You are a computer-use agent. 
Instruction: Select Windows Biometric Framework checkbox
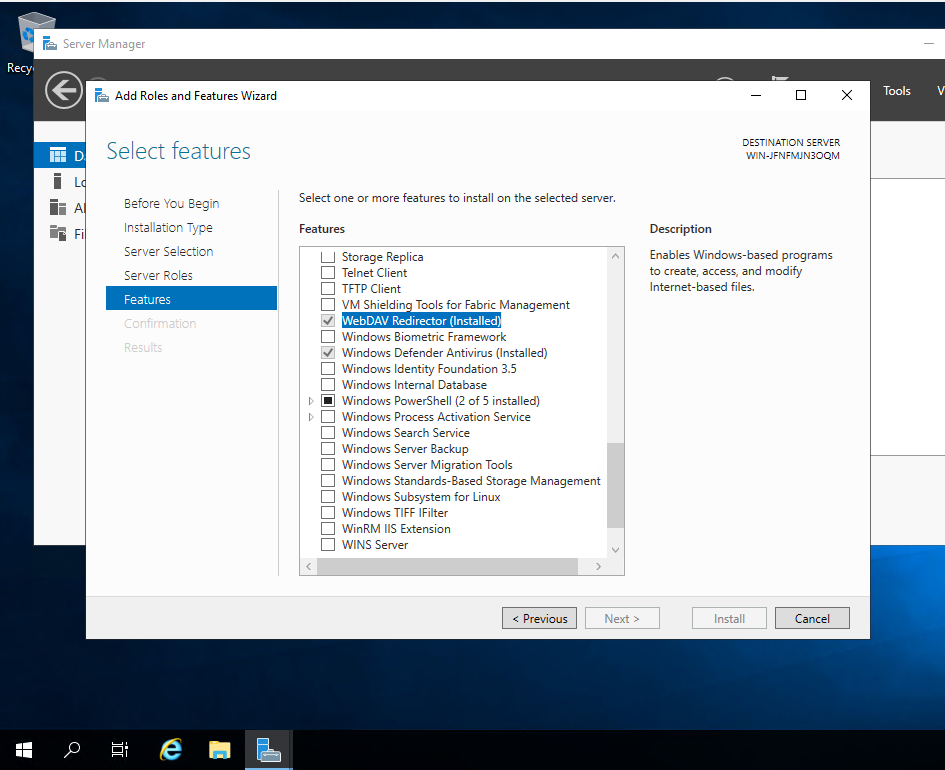(328, 336)
